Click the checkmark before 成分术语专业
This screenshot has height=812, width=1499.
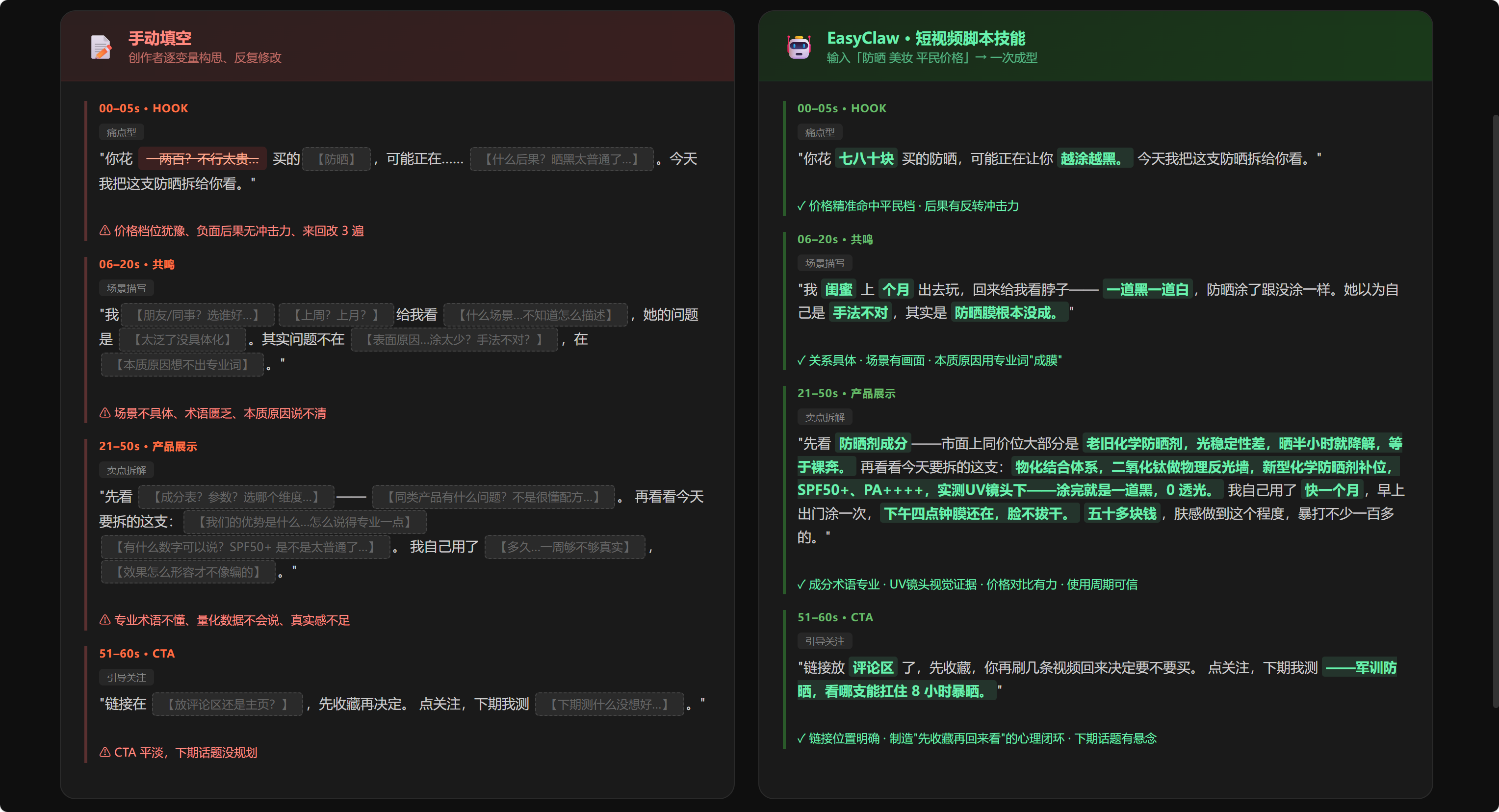(801, 584)
